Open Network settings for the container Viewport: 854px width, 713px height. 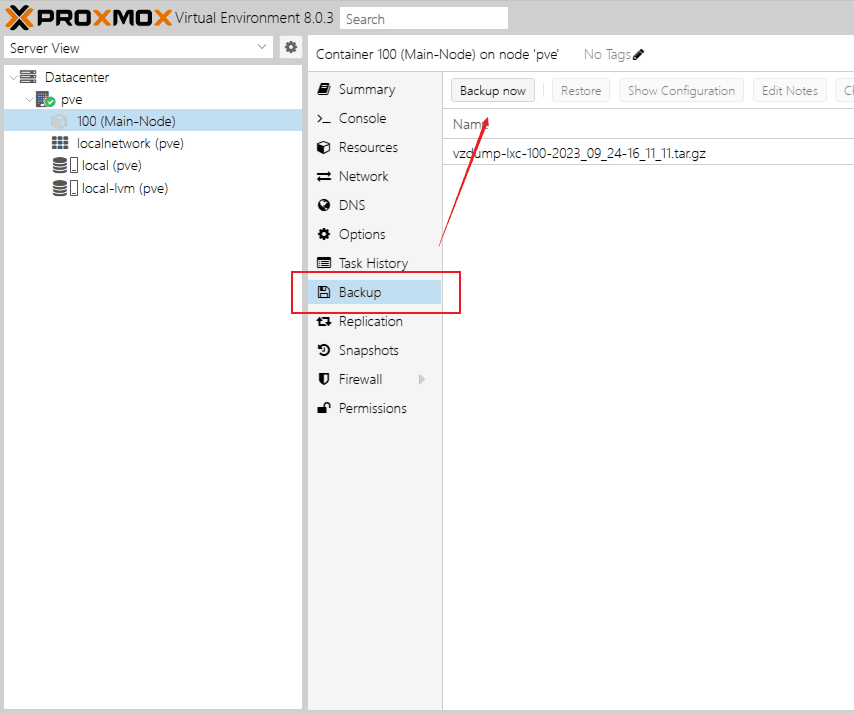click(363, 176)
